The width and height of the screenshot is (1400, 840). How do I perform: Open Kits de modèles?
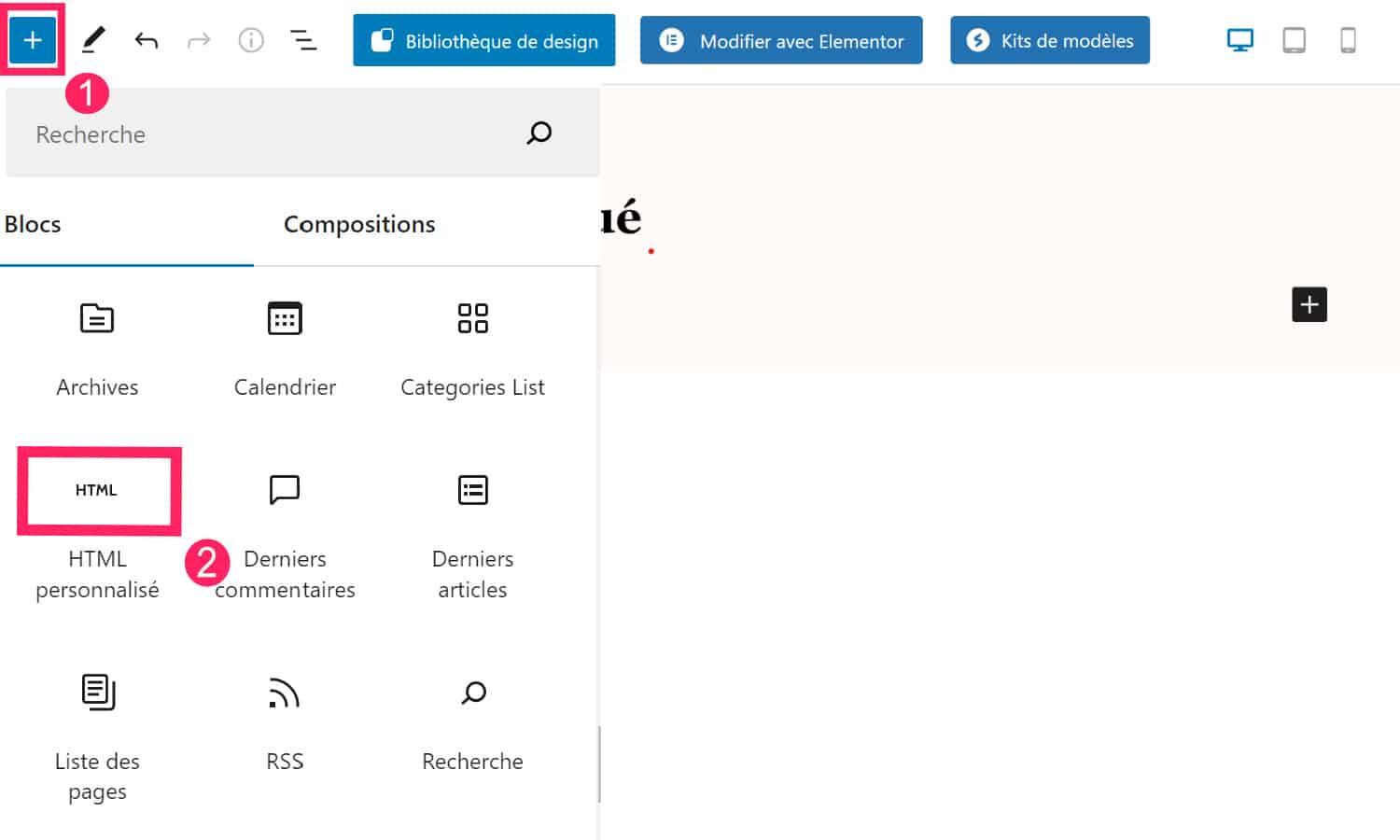[x=1050, y=40]
